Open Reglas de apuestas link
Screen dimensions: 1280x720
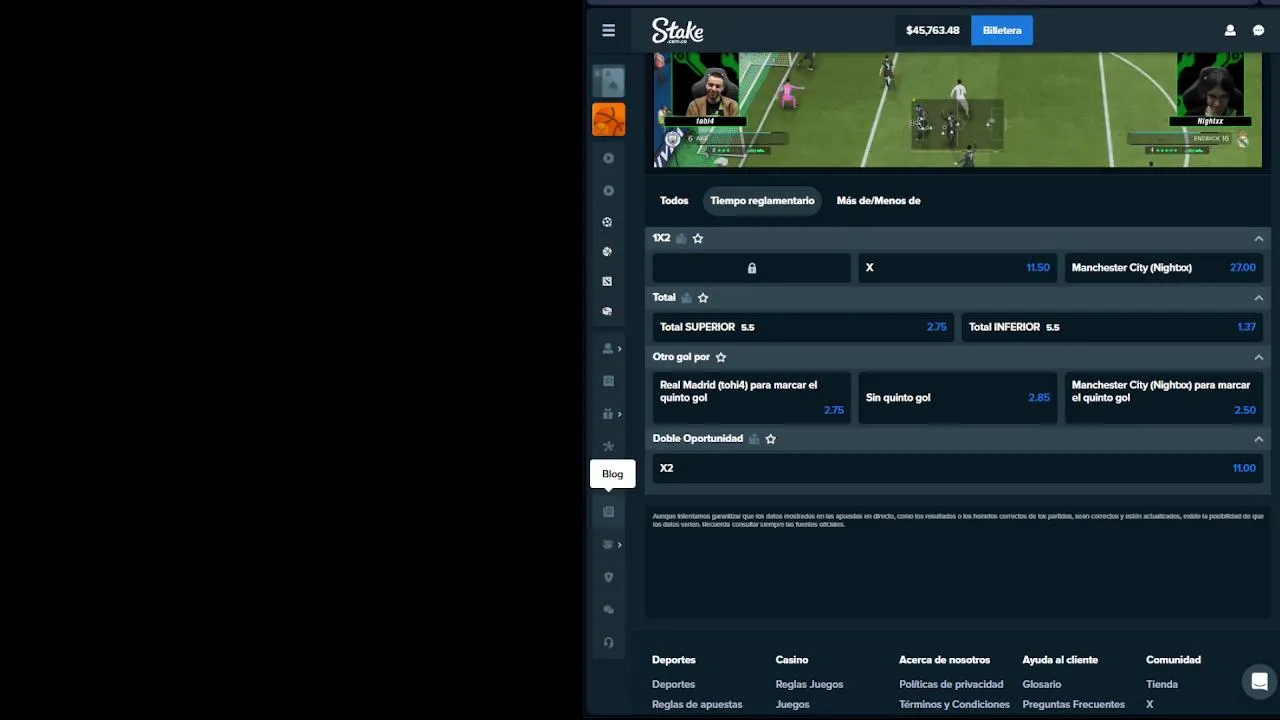coord(697,704)
